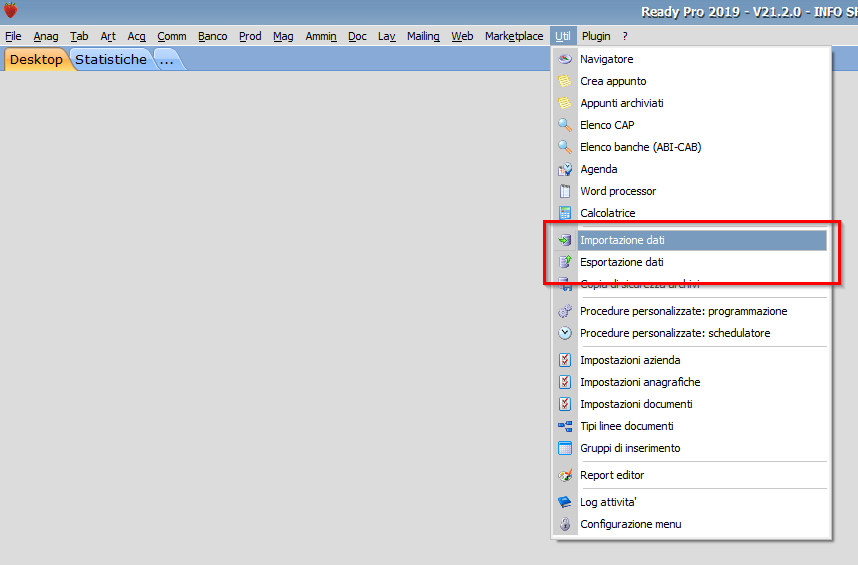Click the Word processor document icon
The height and width of the screenshot is (565, 858).
point(565,191)
